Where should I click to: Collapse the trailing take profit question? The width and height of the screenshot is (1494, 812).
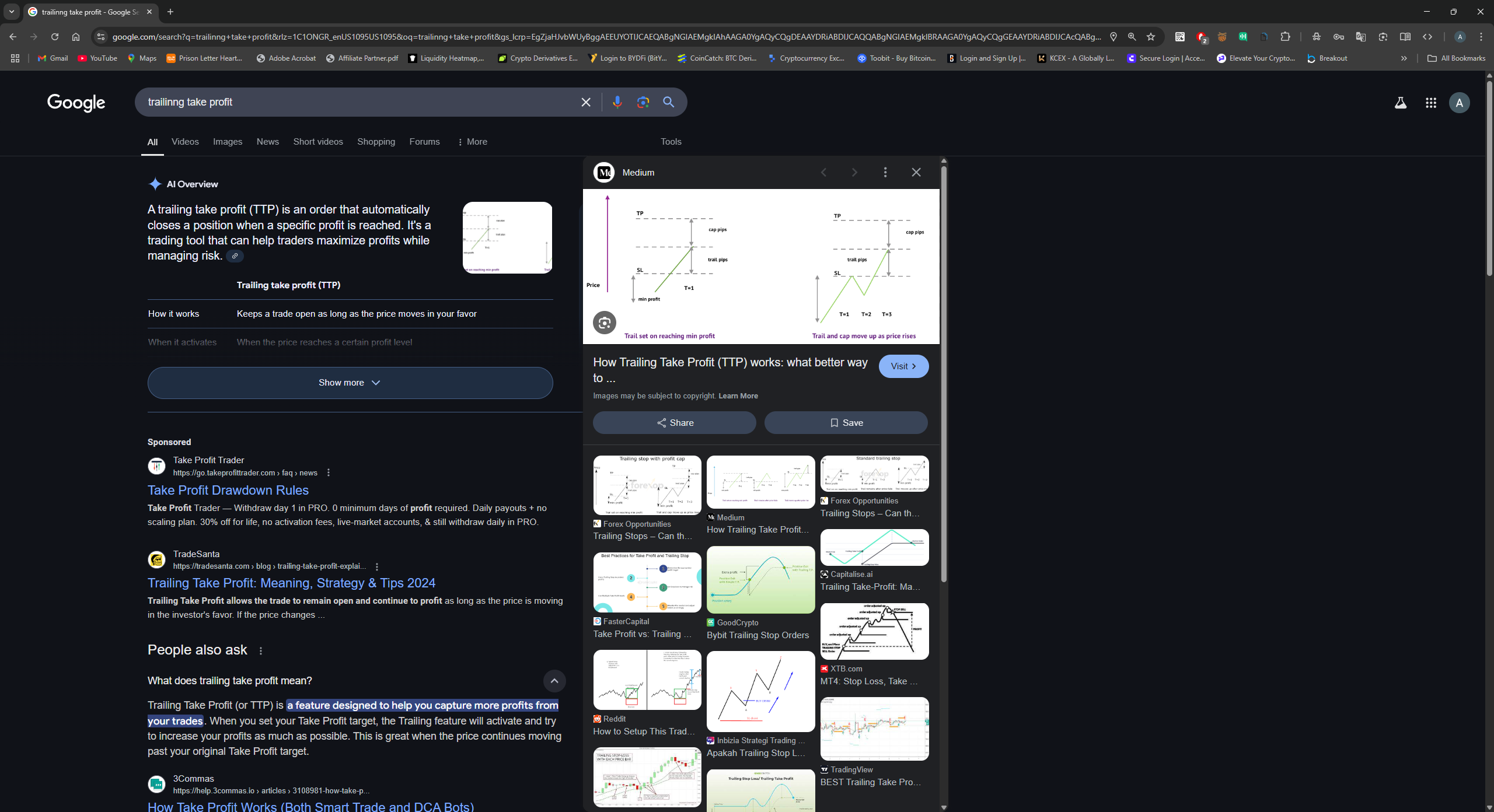[554, 681]
